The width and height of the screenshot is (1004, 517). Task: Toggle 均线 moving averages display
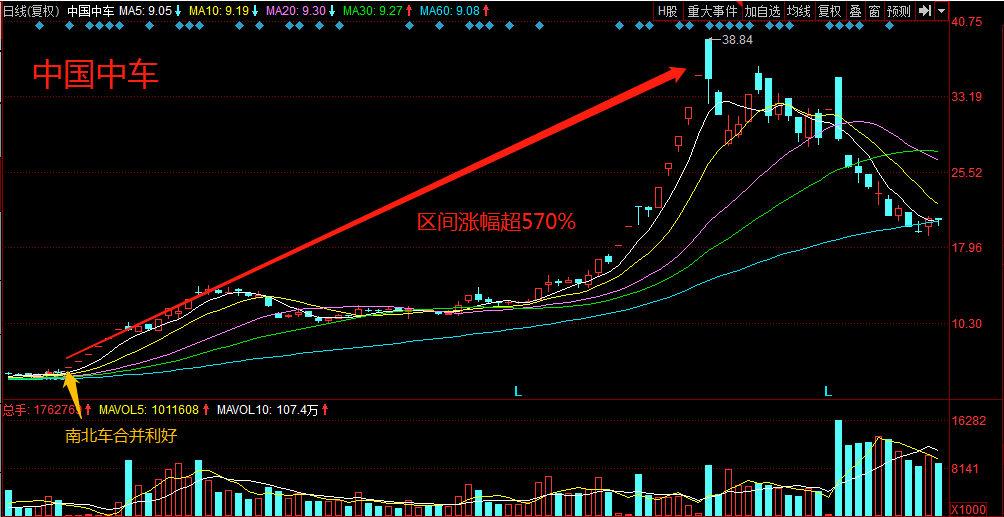[x=798, y=11]
